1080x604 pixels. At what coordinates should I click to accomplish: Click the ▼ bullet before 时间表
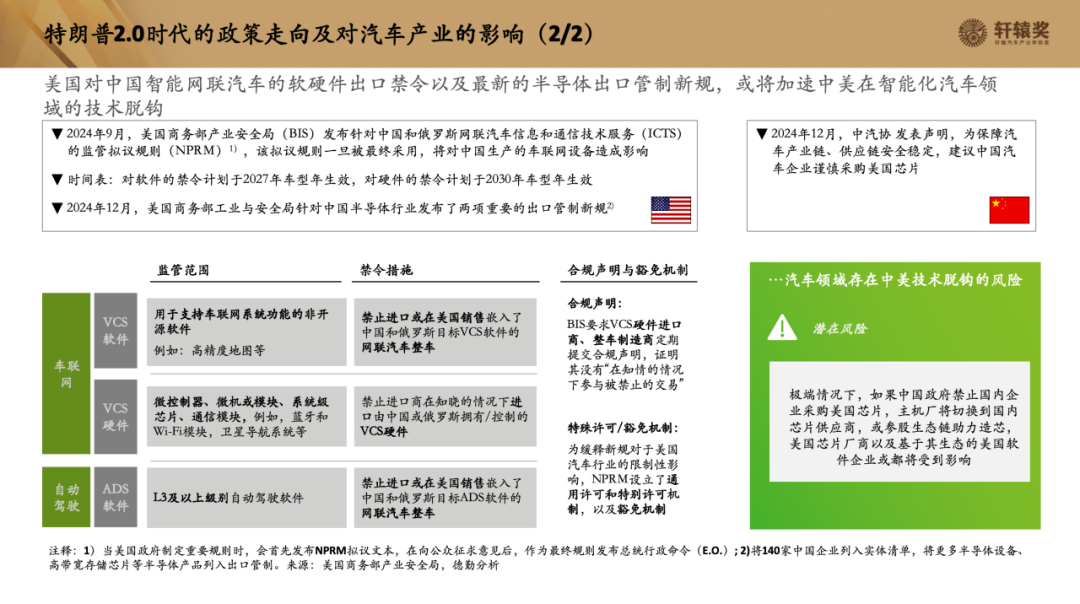tap(57, 180)
